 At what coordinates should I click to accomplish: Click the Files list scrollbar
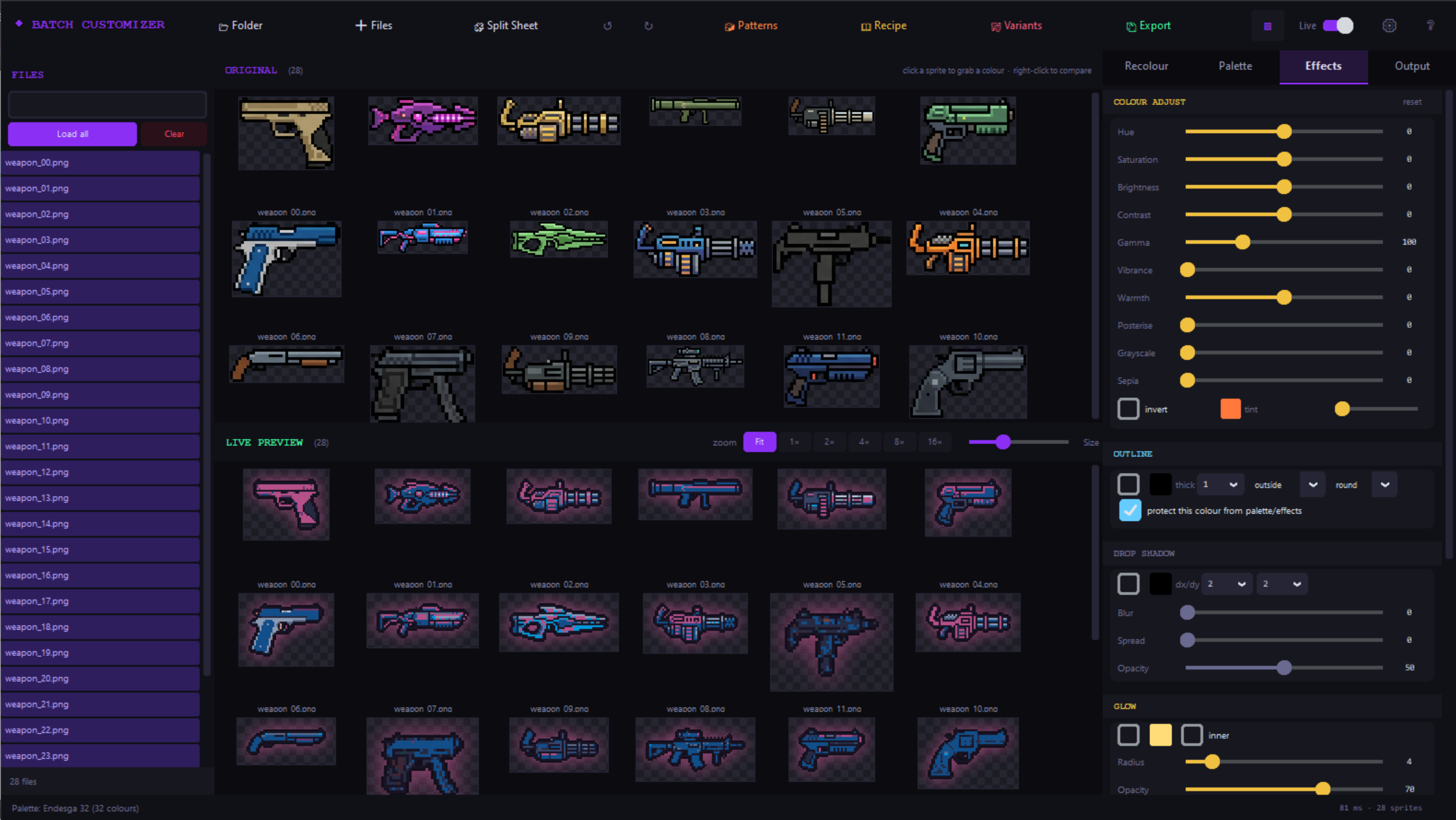(x=207, y=415)
